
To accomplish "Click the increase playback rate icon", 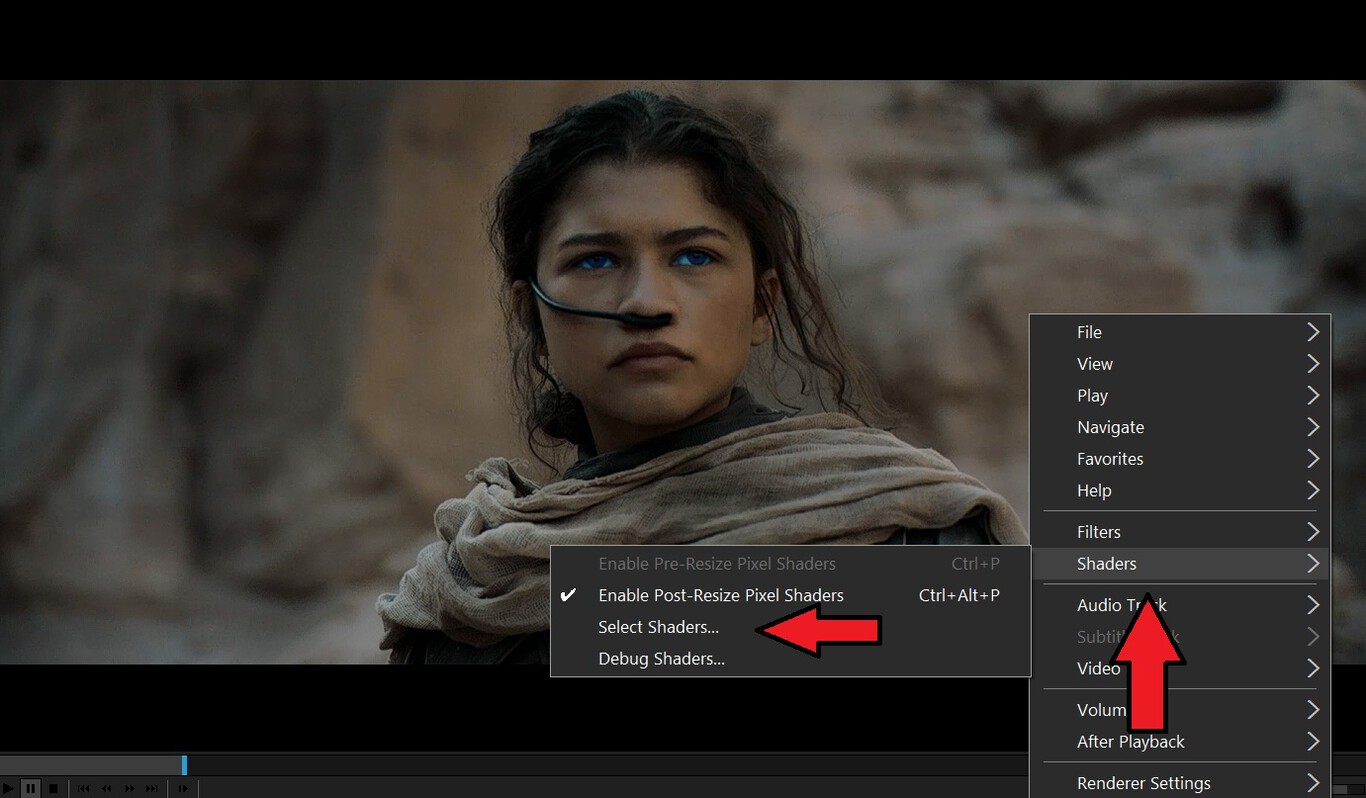I will tap(129, 788).
